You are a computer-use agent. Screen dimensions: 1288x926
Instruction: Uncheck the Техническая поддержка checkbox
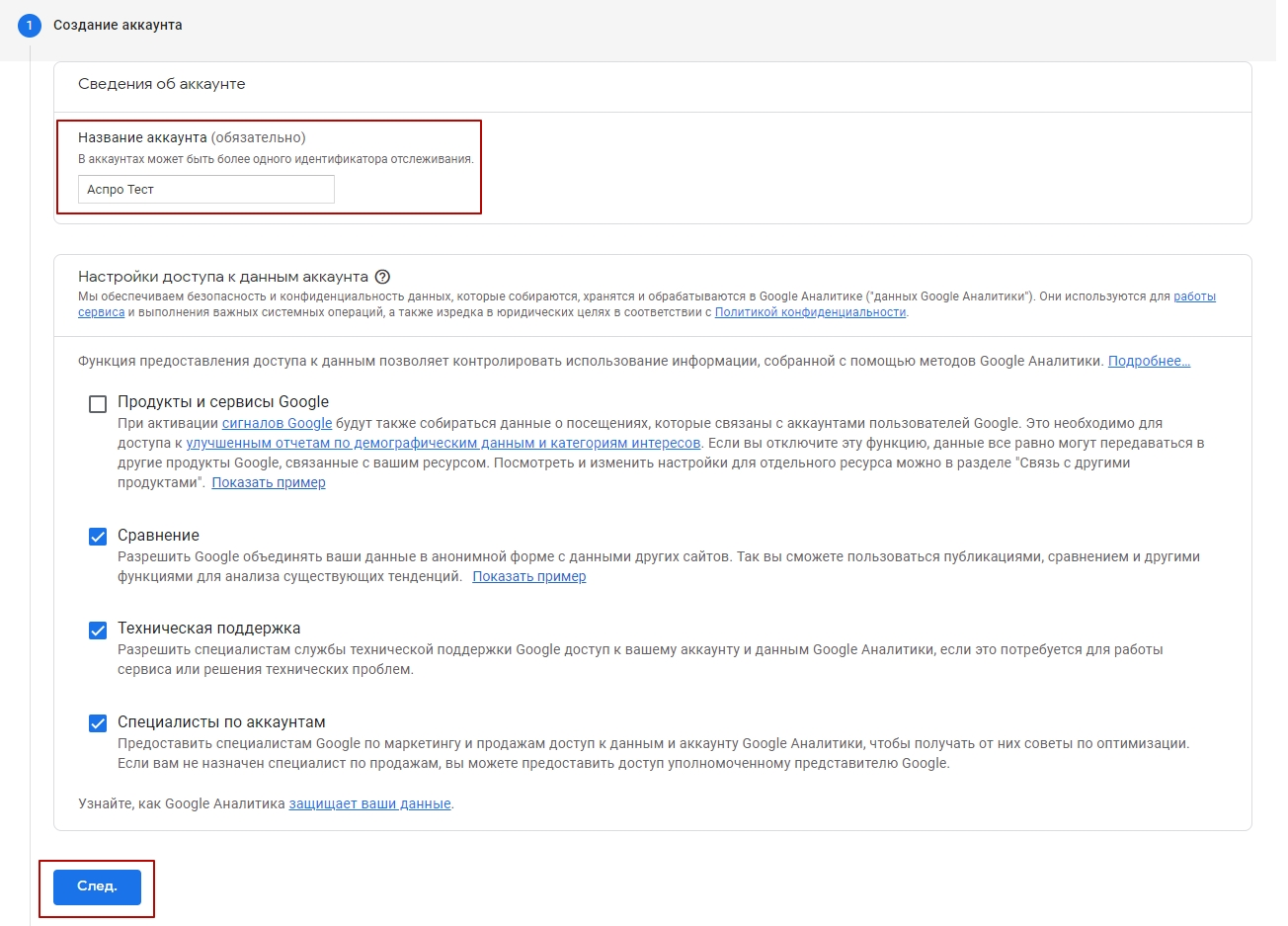[98, 631]
